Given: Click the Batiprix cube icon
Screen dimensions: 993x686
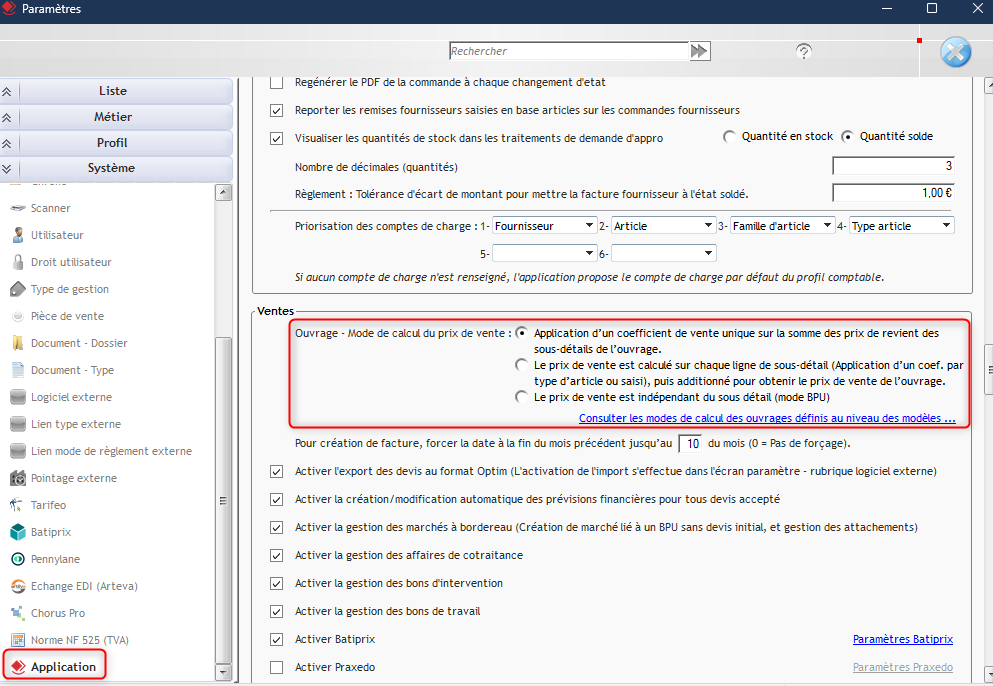Looking at the screenshot, I should coord(18,532).
